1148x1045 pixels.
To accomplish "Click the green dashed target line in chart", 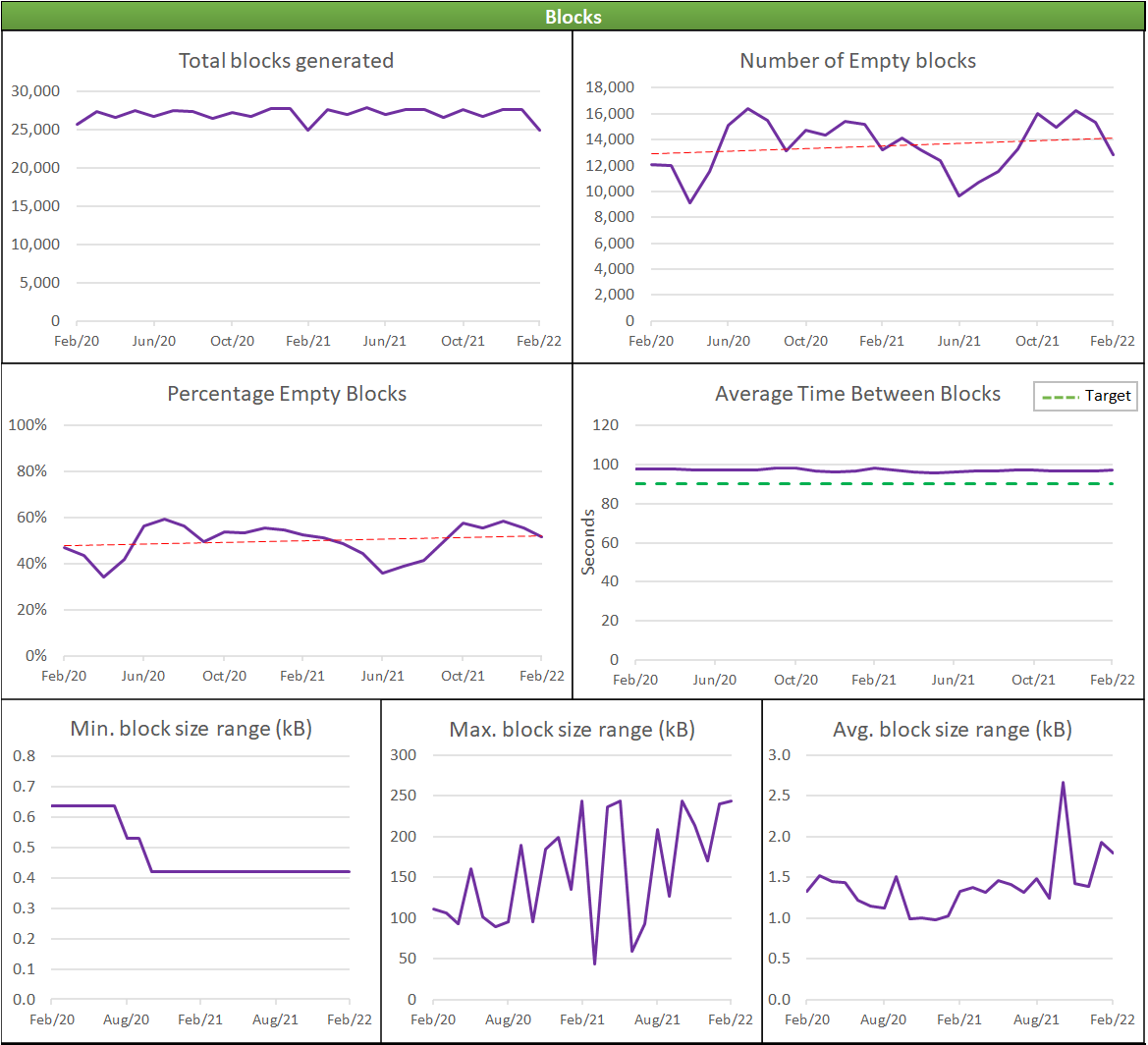I will 873,484.
